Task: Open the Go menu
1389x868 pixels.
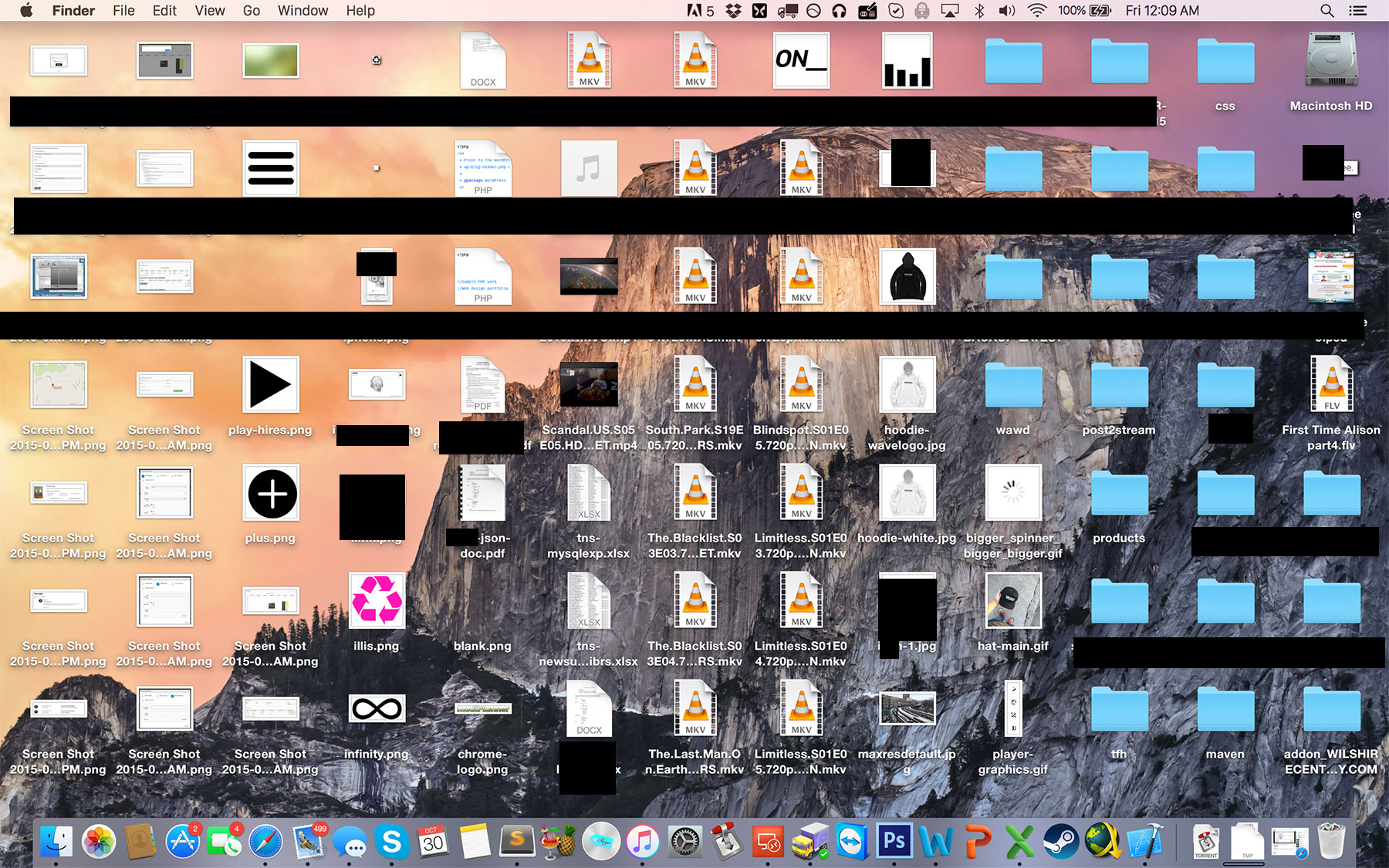Action: click(x=252, y=11)
